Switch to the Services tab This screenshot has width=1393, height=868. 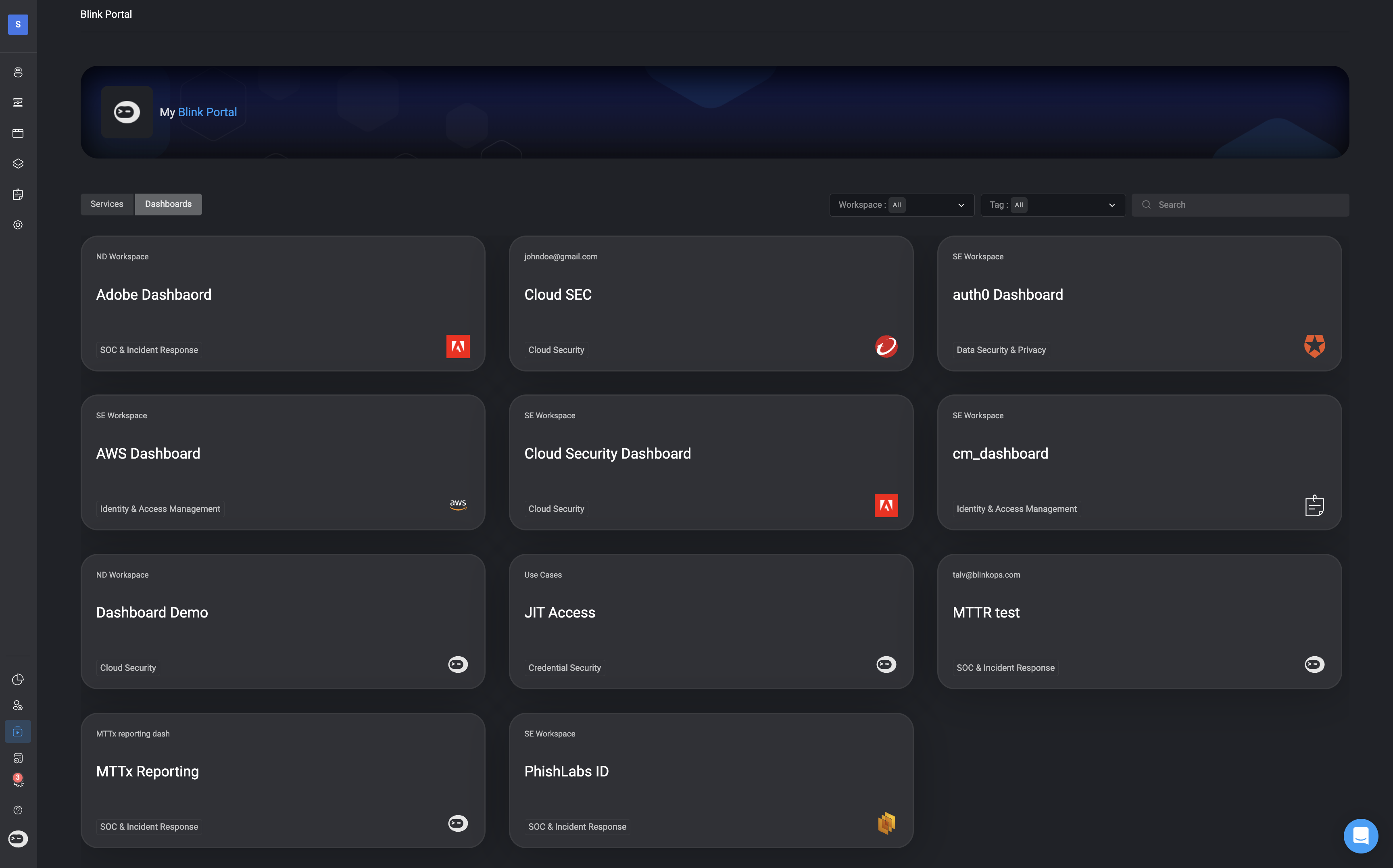coord(107,204)
